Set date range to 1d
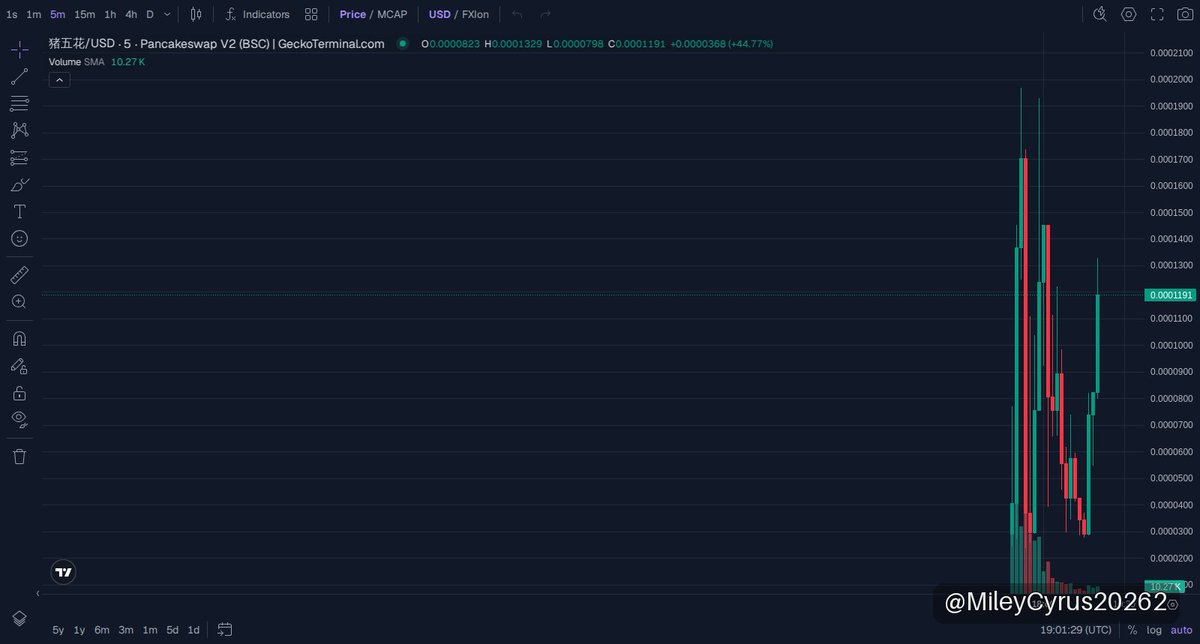1200x644 pixels. pos(194,630)
